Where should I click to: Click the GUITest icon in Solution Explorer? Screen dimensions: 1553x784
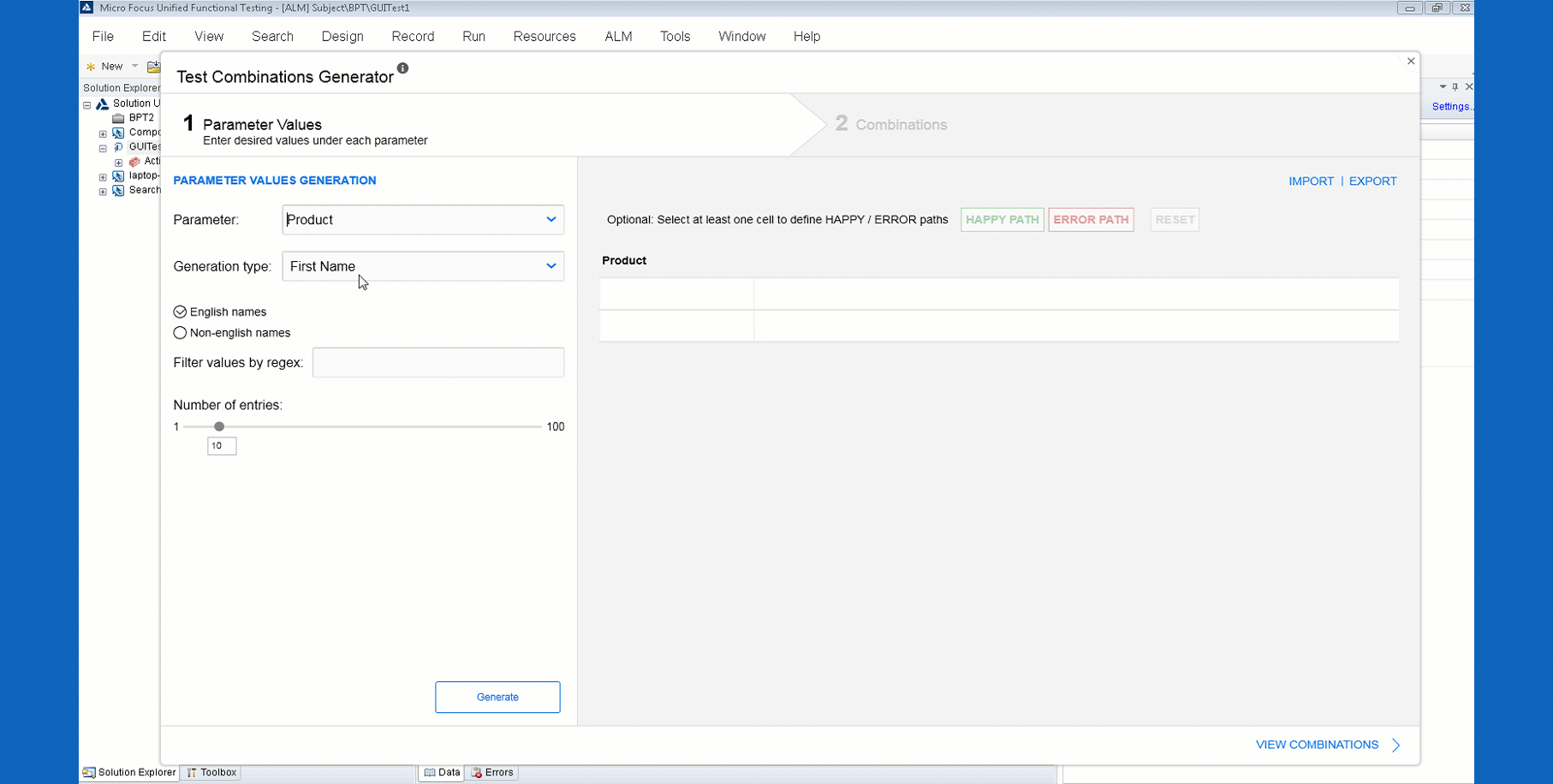pyautogui.click(x=119, y=147)
